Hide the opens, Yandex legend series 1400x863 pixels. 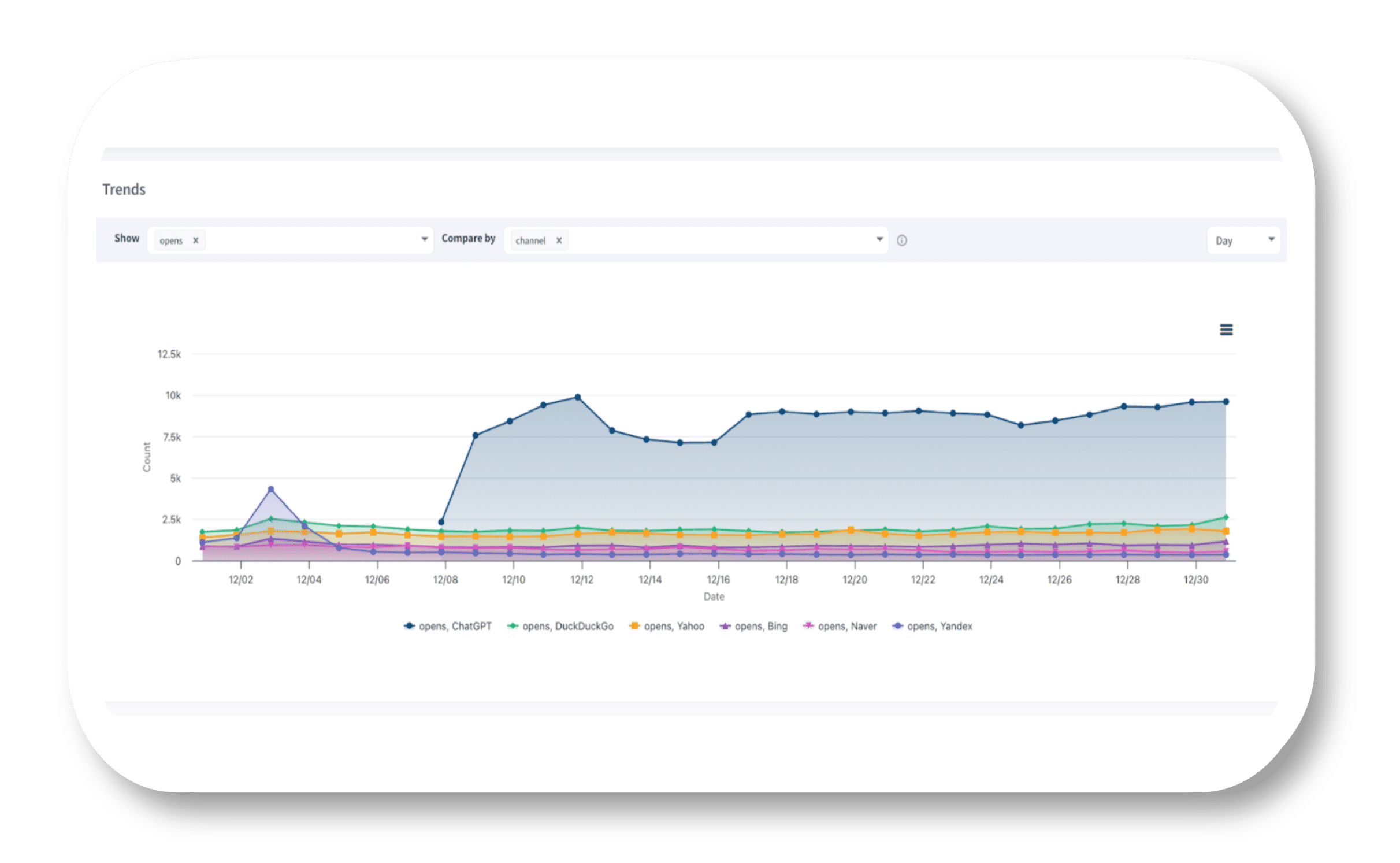[x=939, y=626]
